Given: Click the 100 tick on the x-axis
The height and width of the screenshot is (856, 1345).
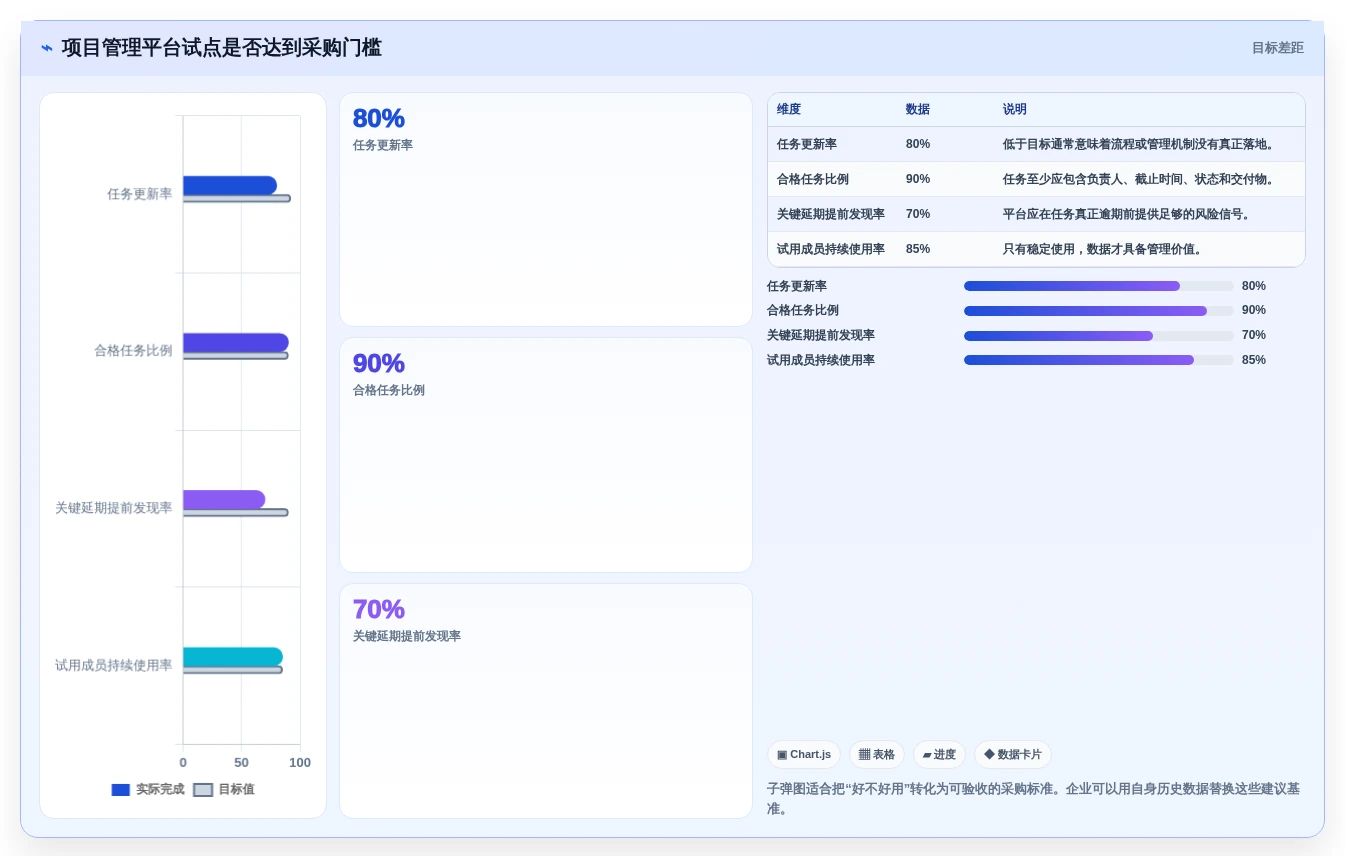Looking at the screenshot, I should pos(300,763).
